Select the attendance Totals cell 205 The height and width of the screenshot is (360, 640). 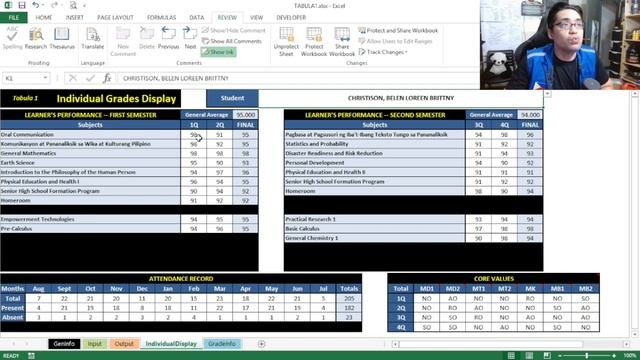coord(349,298)
